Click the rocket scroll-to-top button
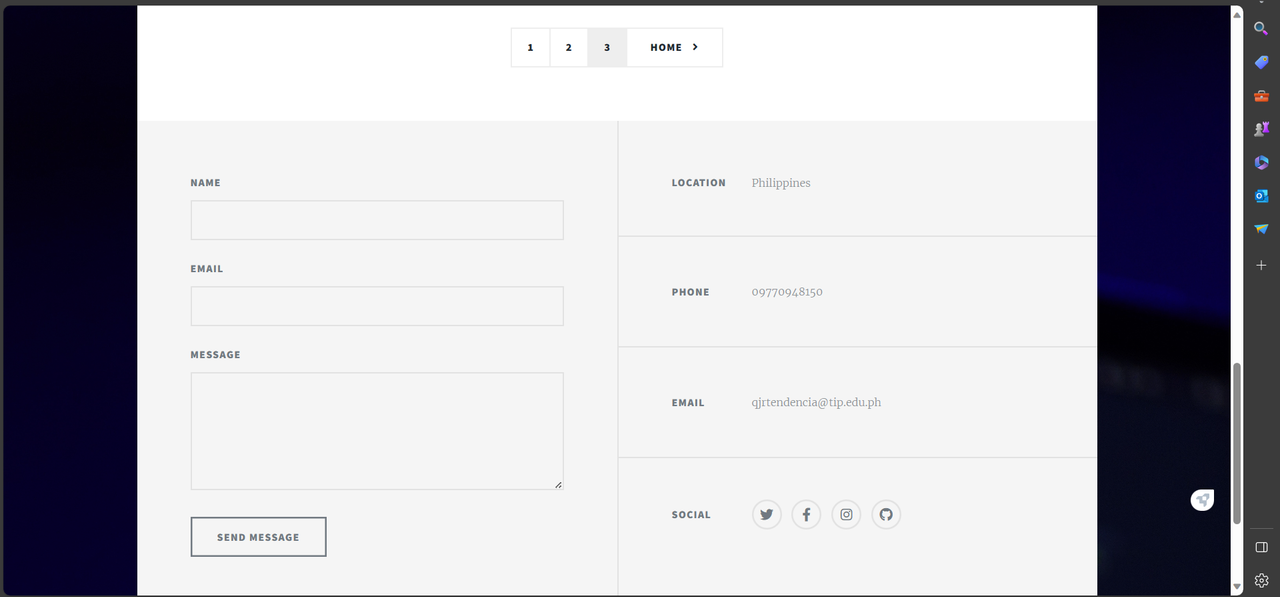Image resolution: width=1280 pixels, height=597 pixels. (1202, 500)
